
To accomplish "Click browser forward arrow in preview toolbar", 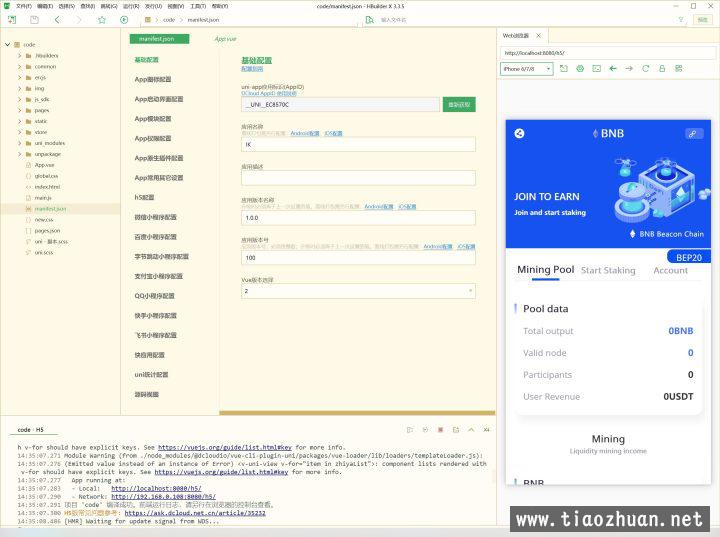I will tap(629, 68).
